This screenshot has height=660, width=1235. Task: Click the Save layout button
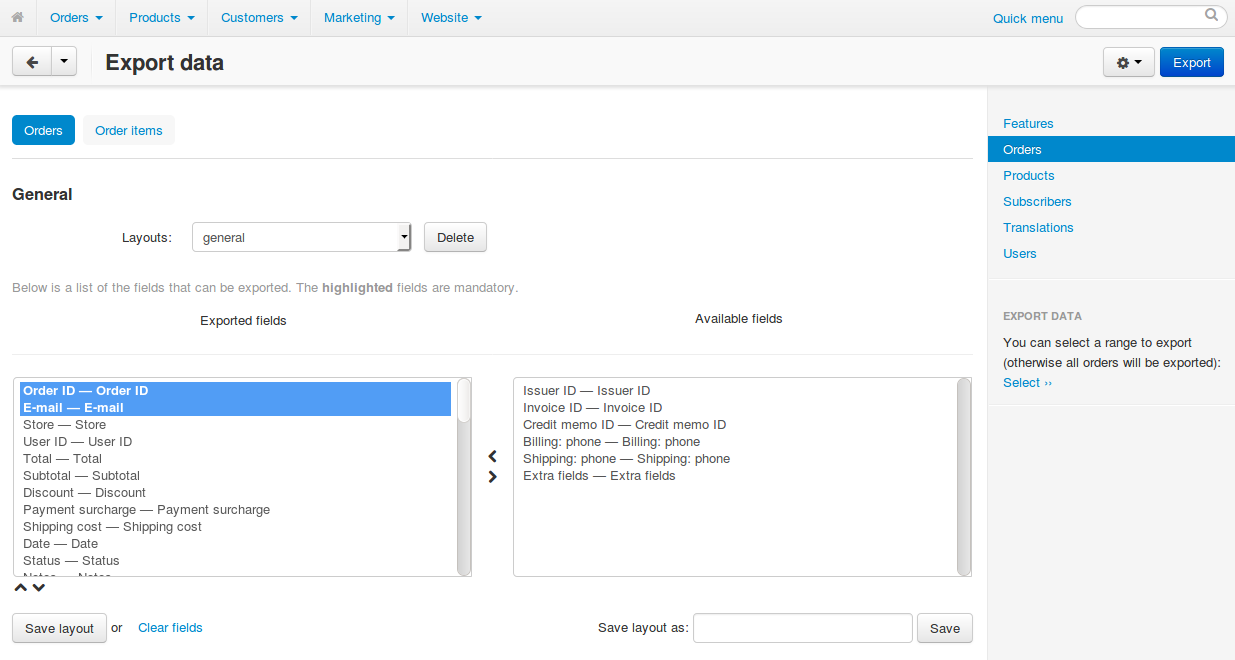pos(59,628)
